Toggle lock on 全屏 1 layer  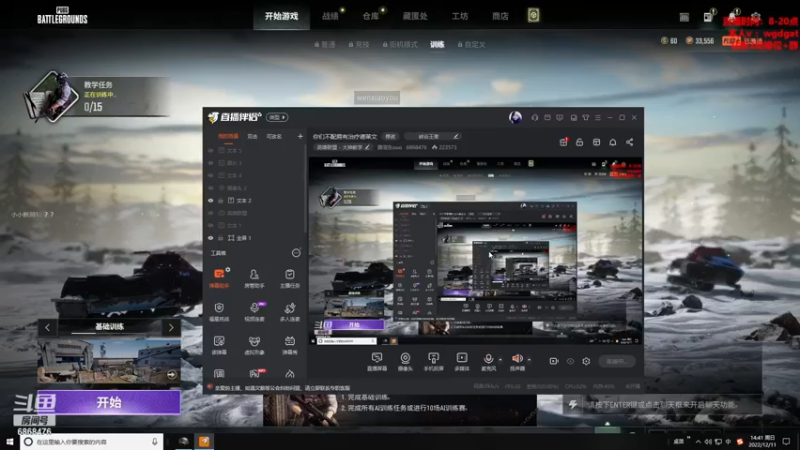pyautogui.click(x=220, y=238)
